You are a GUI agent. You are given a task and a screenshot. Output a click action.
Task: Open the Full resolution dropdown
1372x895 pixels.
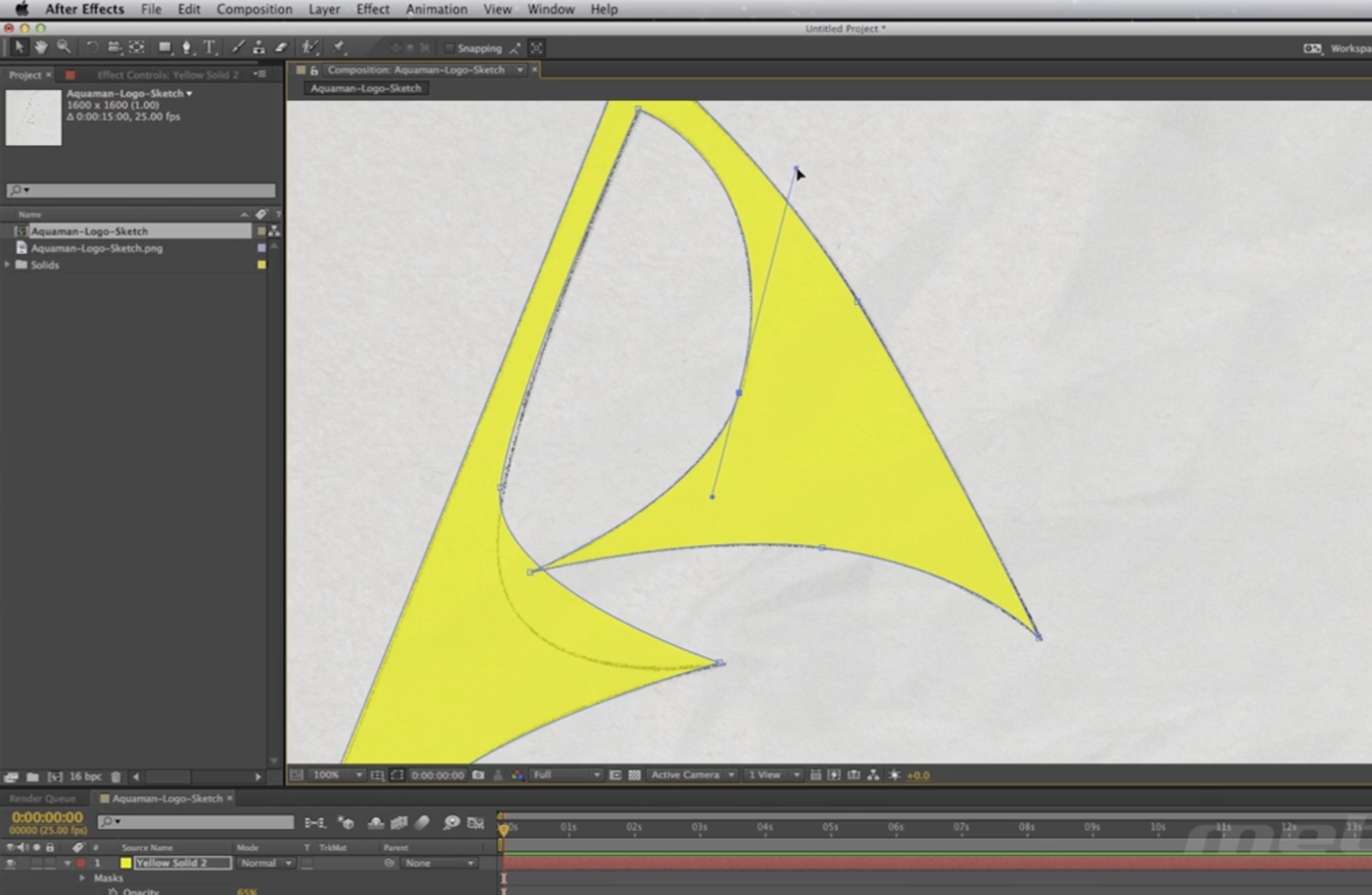tap(566, 774)
